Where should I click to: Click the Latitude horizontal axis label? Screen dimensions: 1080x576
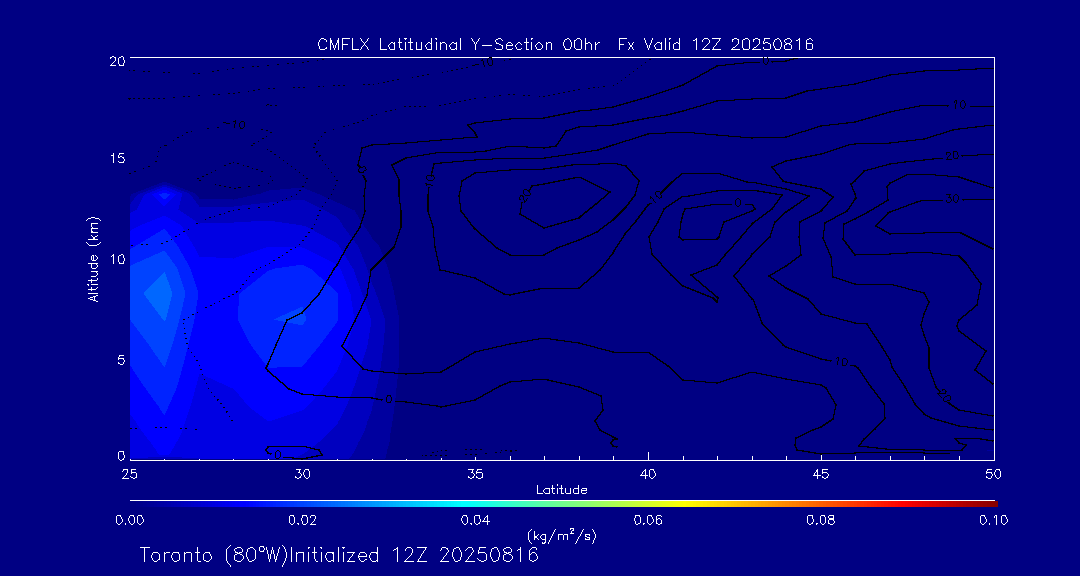[x=561, y=490]
